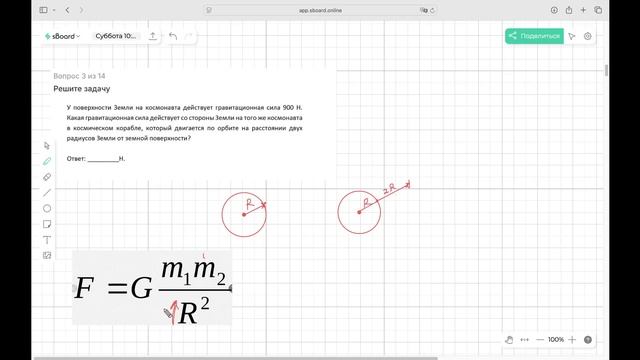
Task: Toggle the cursor presenter icon near share
Action: click(x=572, y=36)
